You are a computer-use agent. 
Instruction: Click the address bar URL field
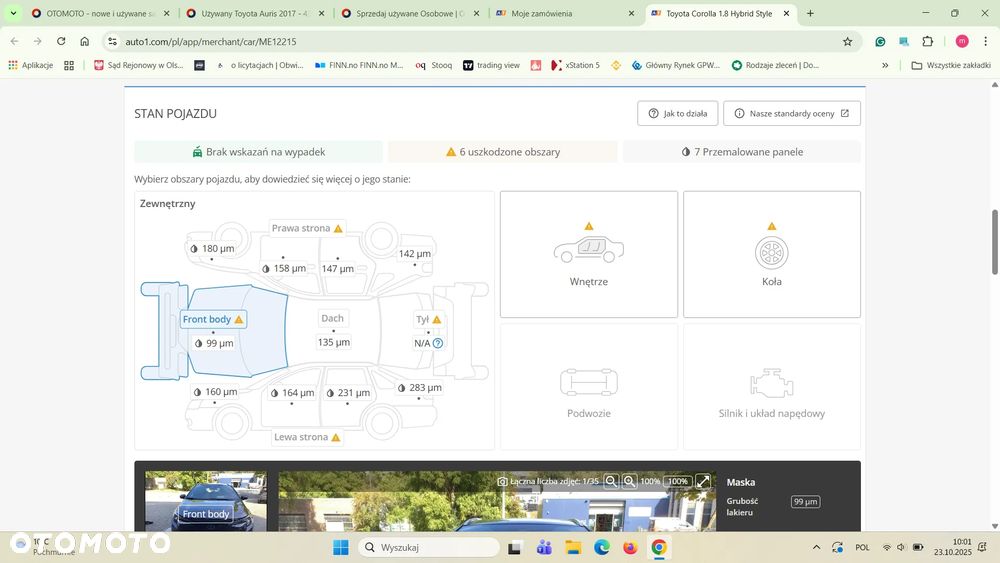click(x=472, y=41)
